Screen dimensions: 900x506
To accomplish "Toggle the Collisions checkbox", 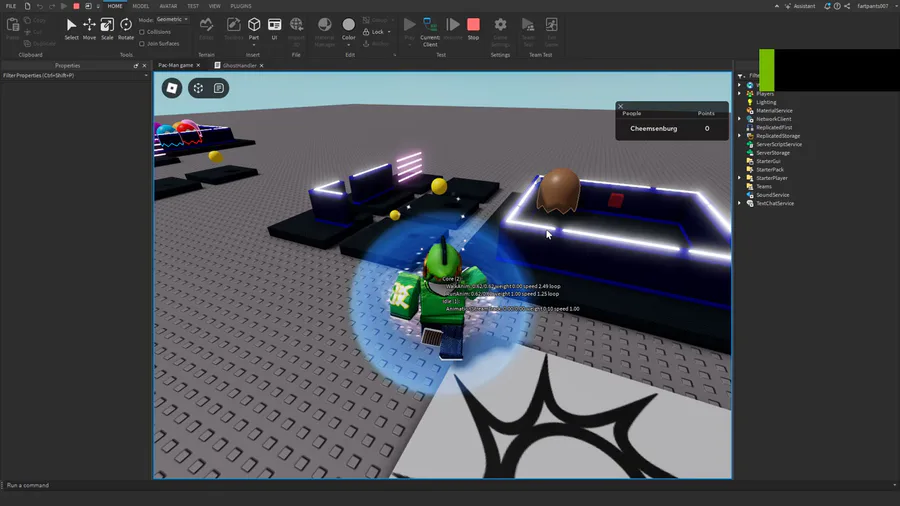I will click(142, 32).
